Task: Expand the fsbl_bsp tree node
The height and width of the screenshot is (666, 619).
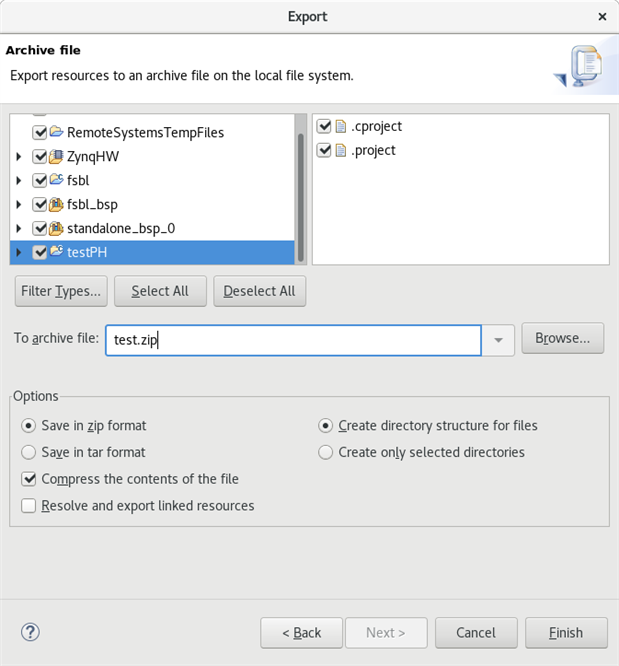Action: (x=19, y=205)
